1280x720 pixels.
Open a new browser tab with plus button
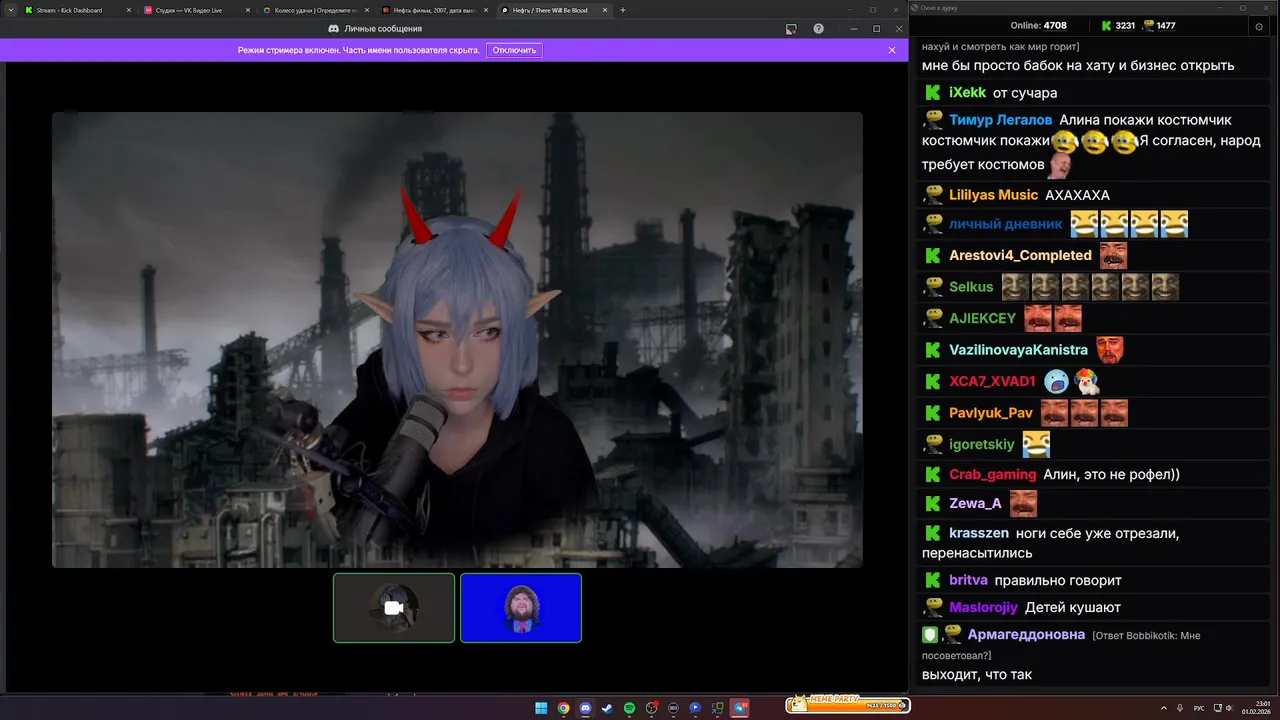pos(623,10)
